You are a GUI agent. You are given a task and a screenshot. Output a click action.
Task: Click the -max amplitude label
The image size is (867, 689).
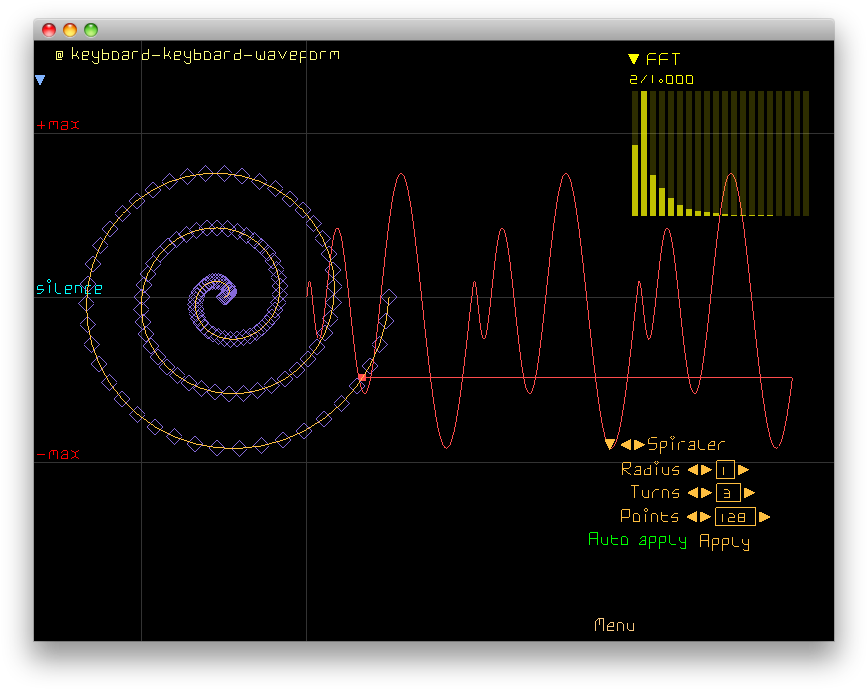click(x=58, y=454)
